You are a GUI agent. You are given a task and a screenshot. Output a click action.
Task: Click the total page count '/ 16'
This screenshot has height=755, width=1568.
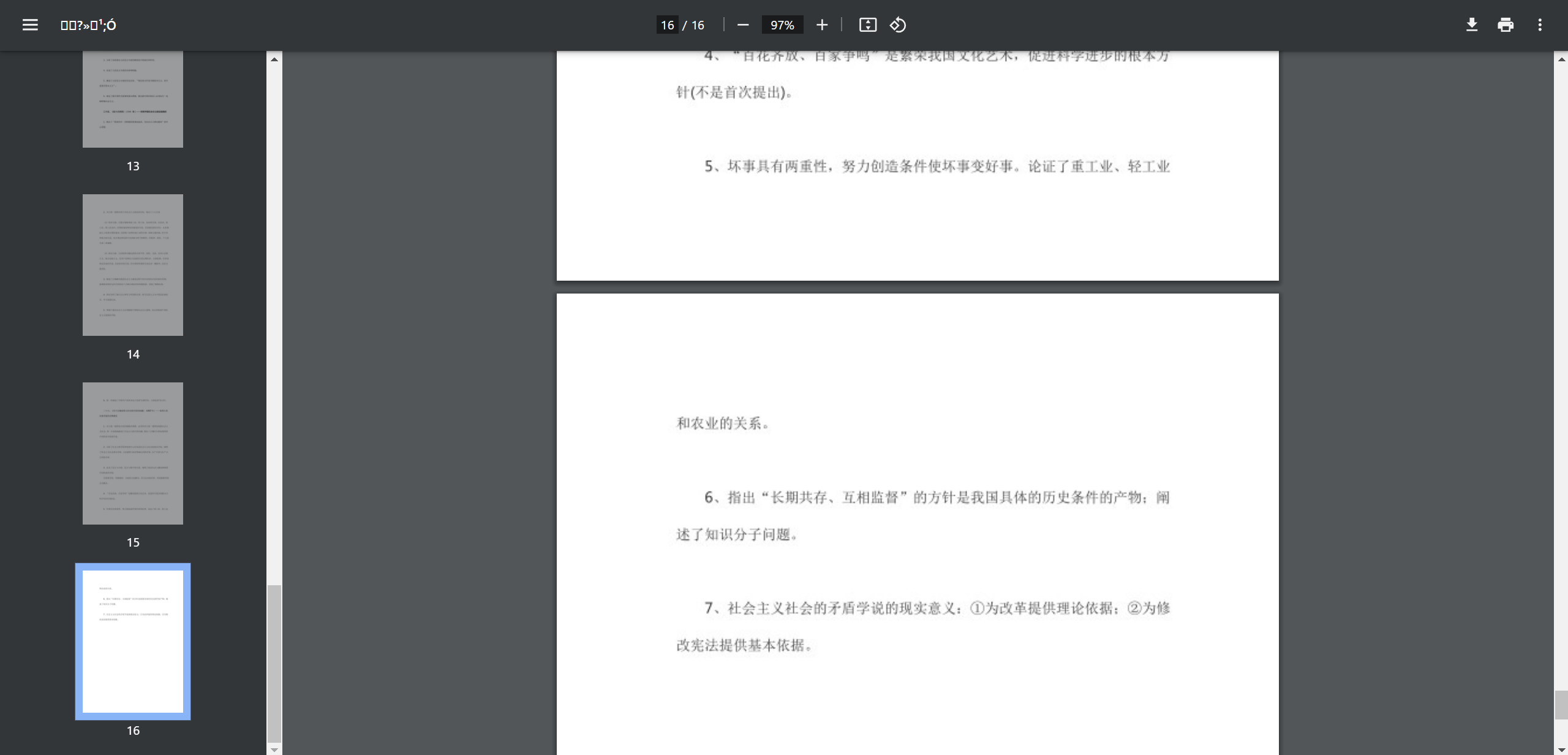tap(693, 25)
